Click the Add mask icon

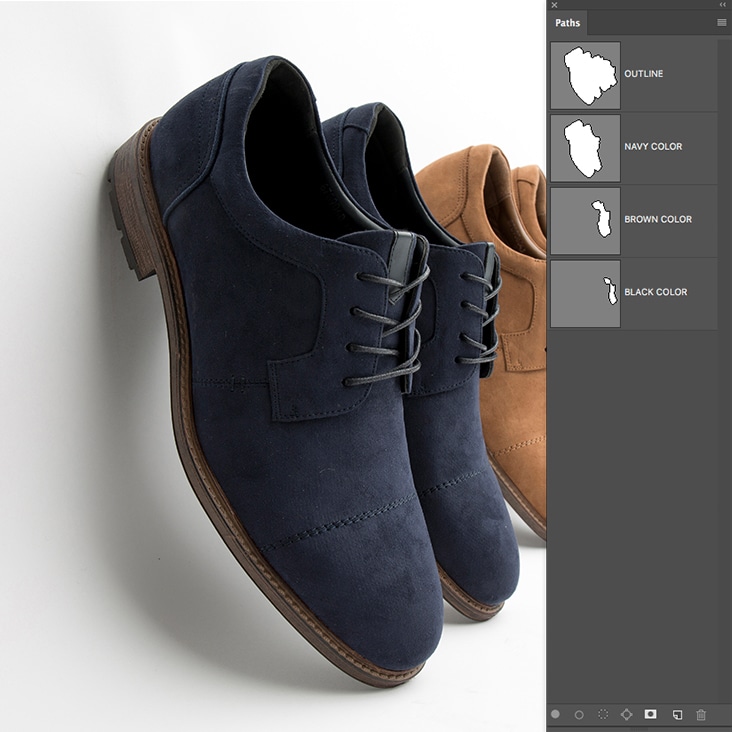click(x=651, y=715)
